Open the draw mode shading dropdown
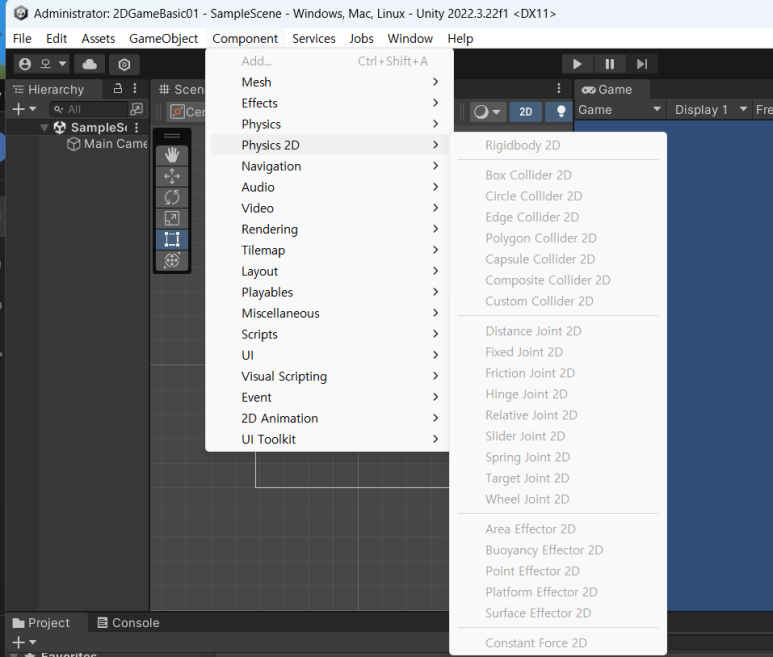Image resolution: width=773 pixels, height=657 pixels. [x=487, y=112]
